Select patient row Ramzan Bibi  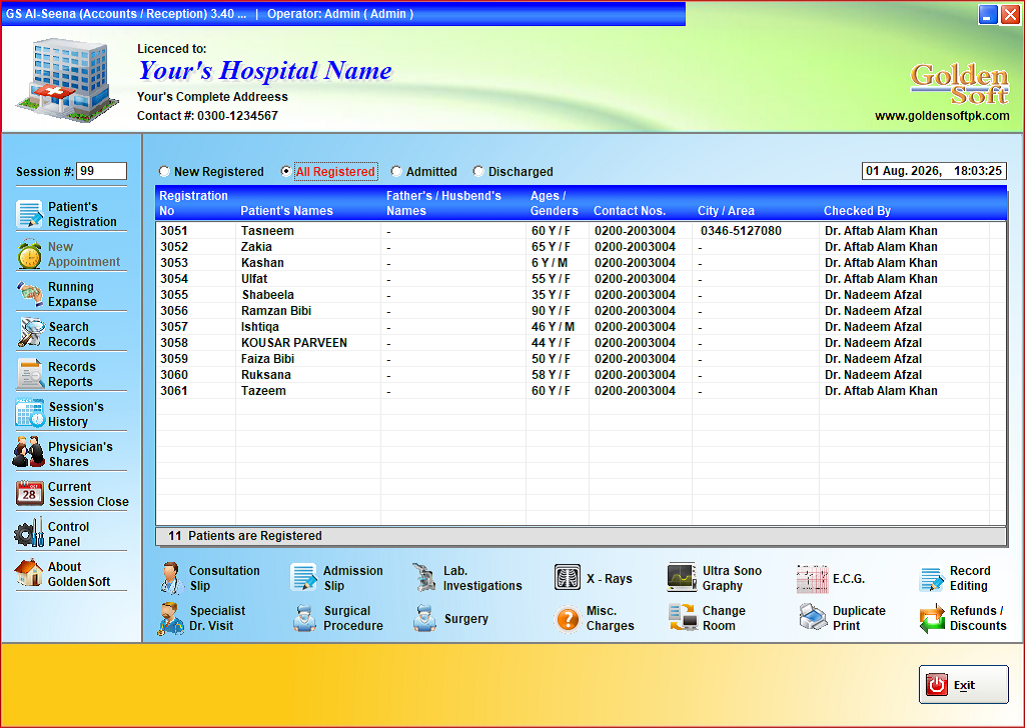click(x=580, y=311)
